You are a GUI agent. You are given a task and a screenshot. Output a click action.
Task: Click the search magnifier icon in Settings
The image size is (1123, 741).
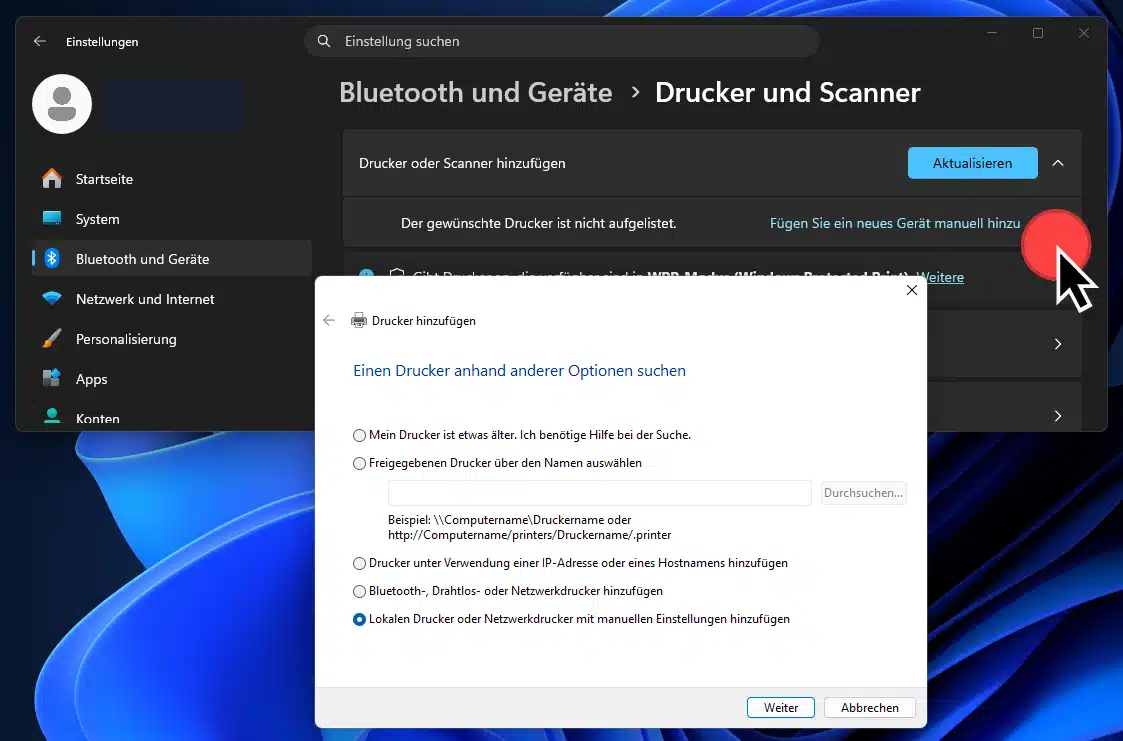click(x=324, y=42)
